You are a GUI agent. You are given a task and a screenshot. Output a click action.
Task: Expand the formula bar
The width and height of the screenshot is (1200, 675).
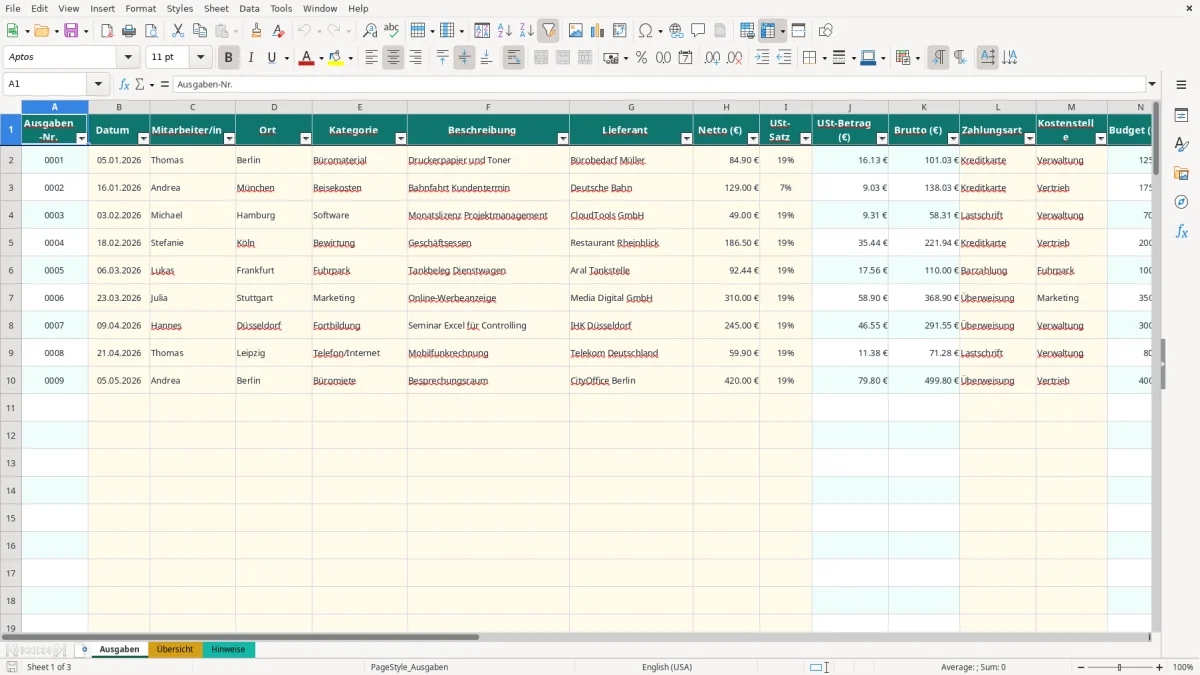(1152, 85)
